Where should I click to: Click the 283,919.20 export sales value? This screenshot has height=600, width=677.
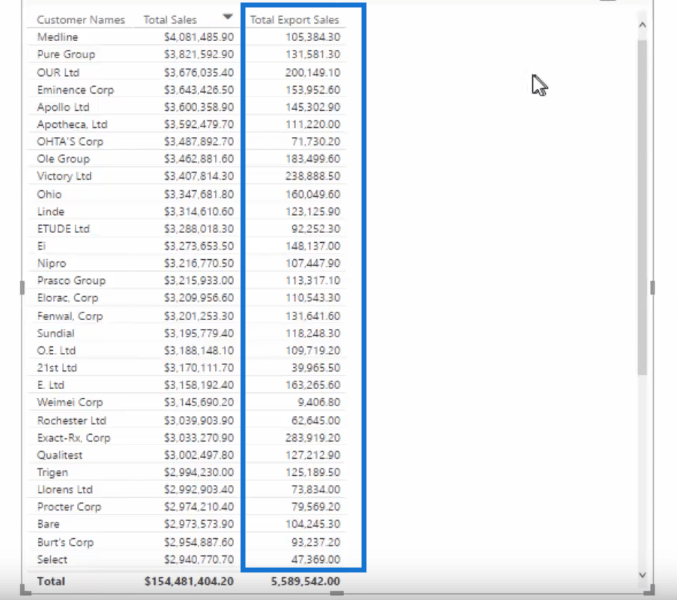[313, 438]
